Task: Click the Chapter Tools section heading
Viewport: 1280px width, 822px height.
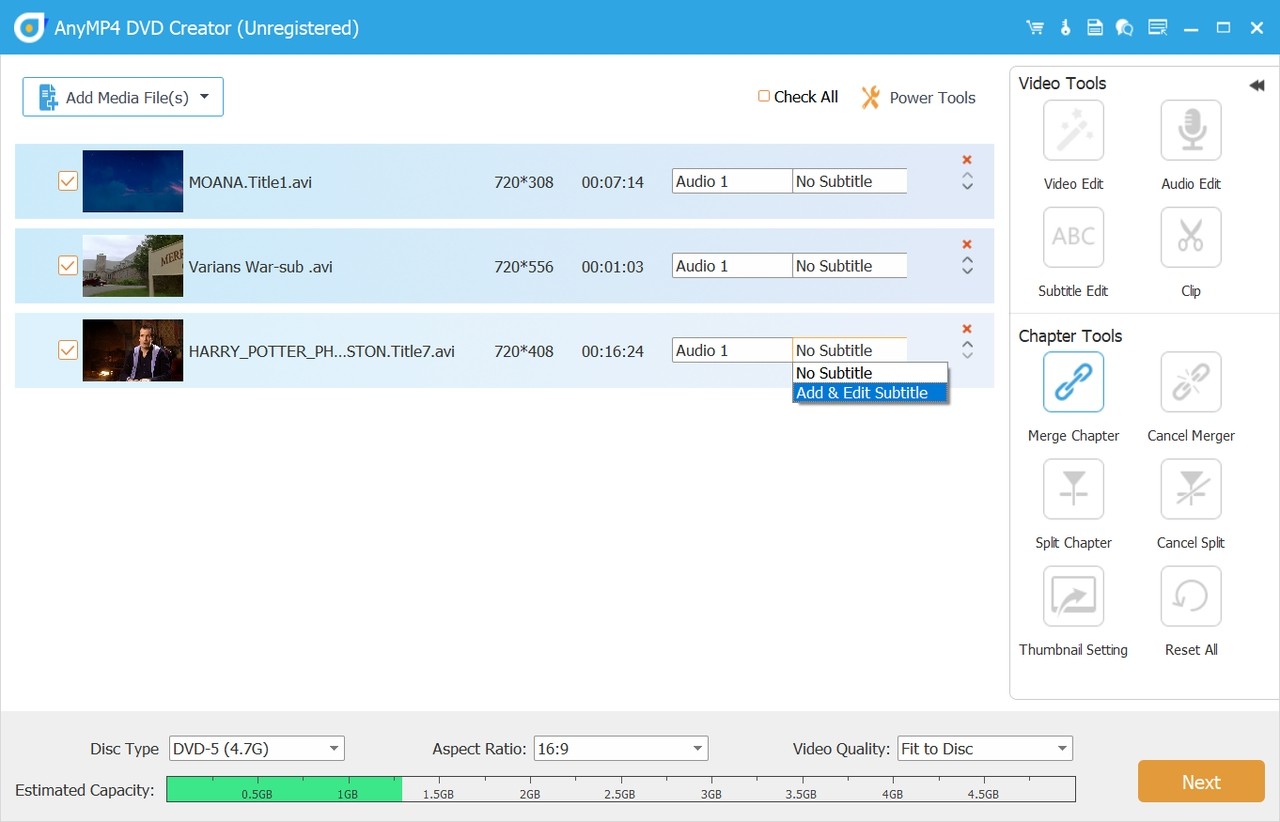Action: click(1070, 336)
